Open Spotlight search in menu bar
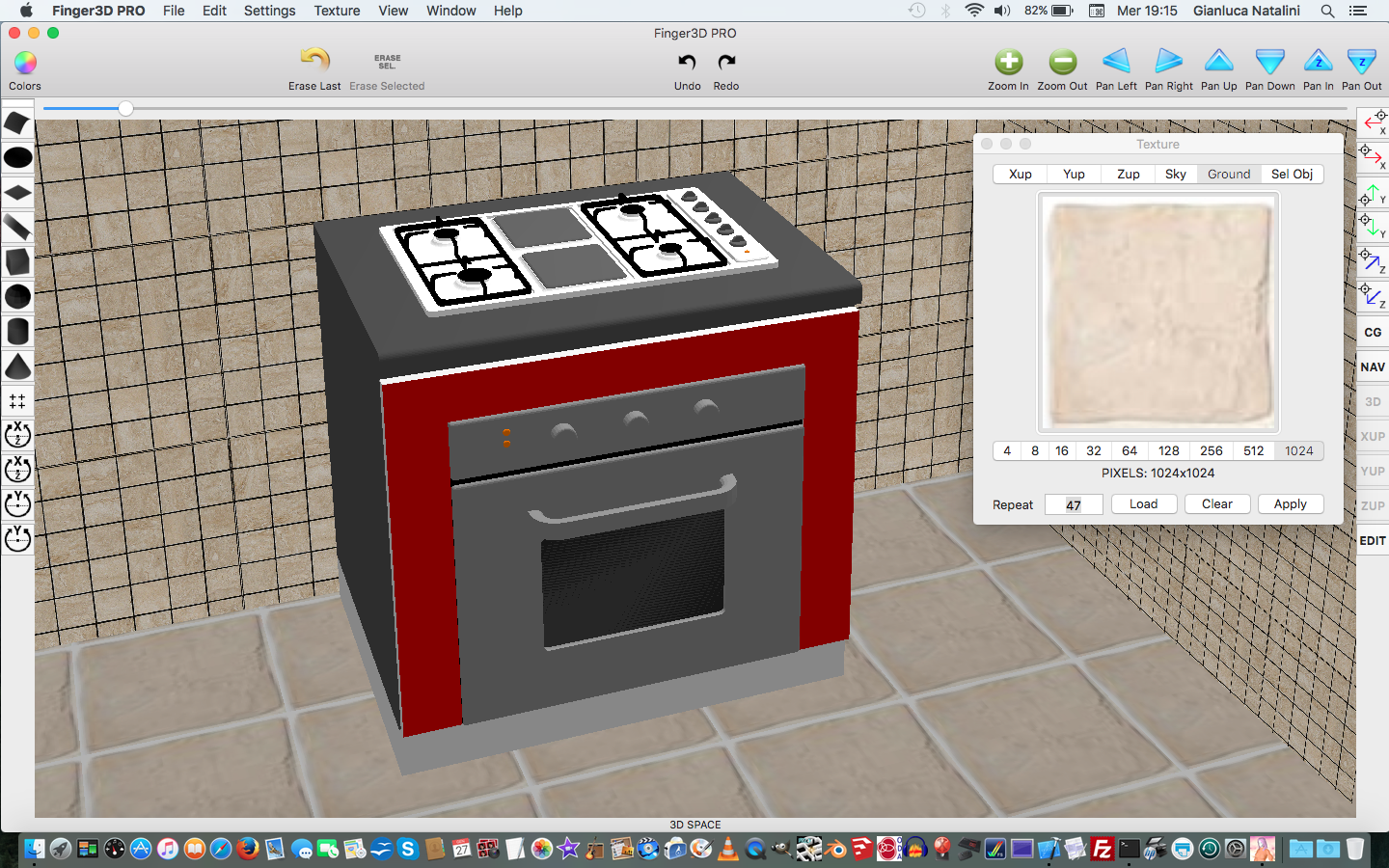The height and width of the screenshot is (868, 1389). tap(1327, 11)
